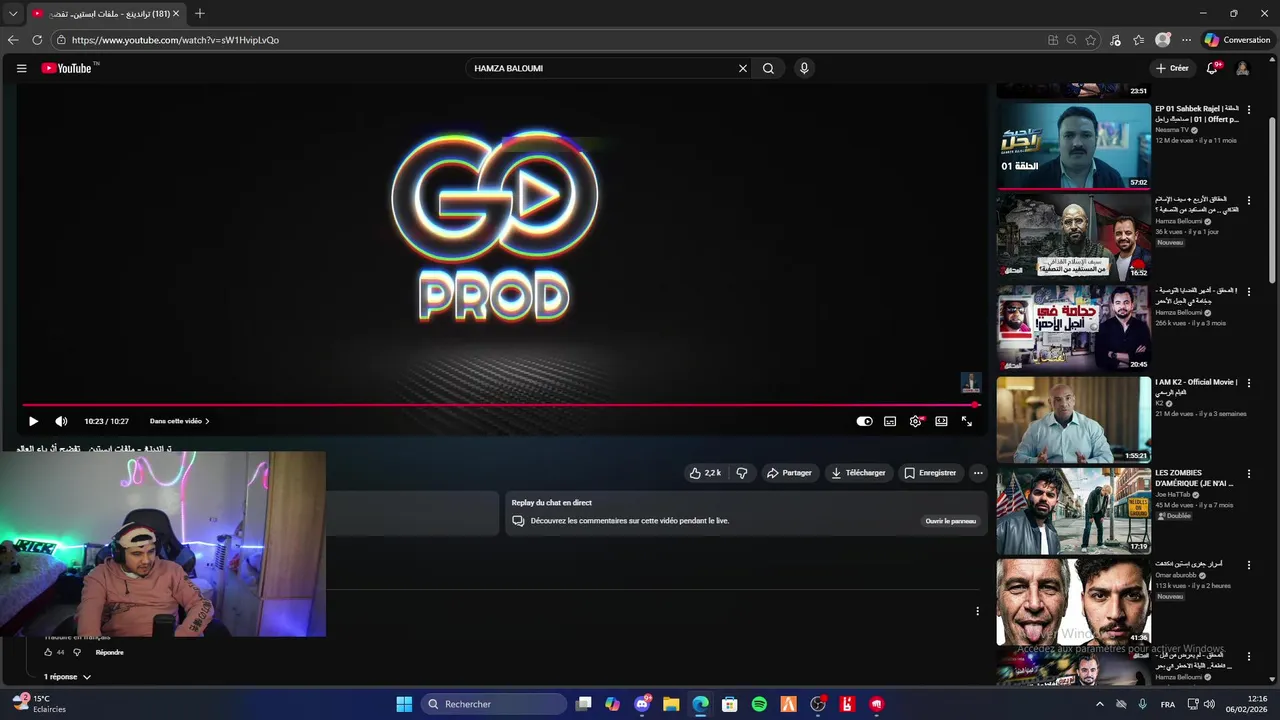
Task: Open more actions ellipsis beside Enregistrer
Action: coord(978,473)
